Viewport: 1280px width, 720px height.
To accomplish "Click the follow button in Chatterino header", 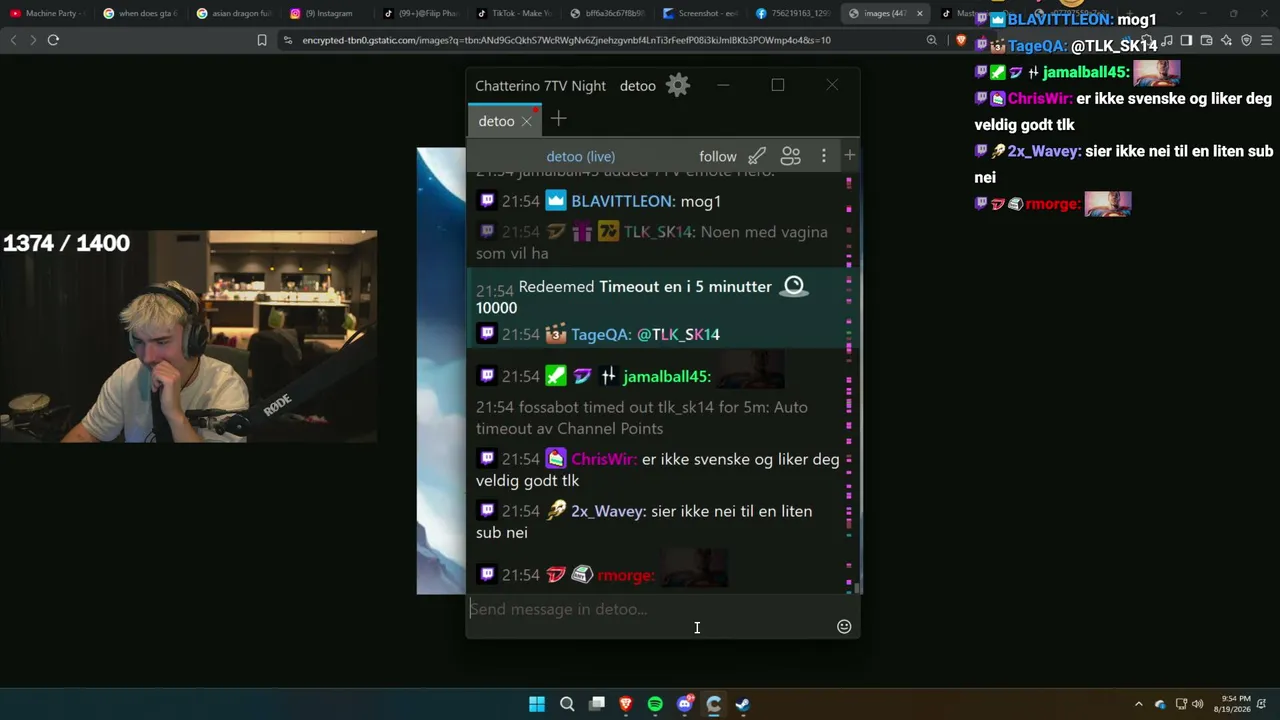I will [x=718, y=156].
